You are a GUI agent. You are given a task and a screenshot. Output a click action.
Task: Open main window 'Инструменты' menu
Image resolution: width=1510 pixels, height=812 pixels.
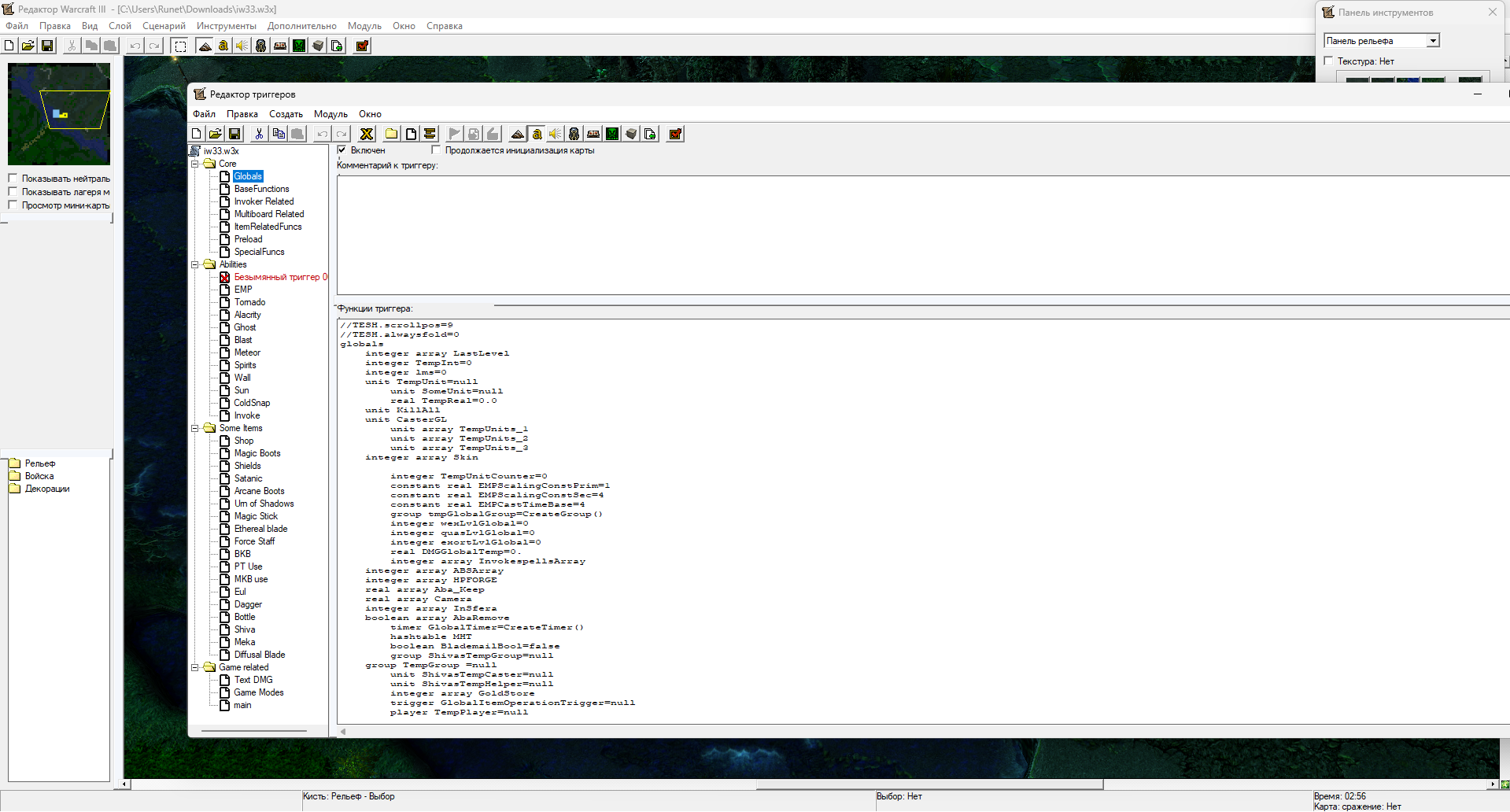(227, 26)
